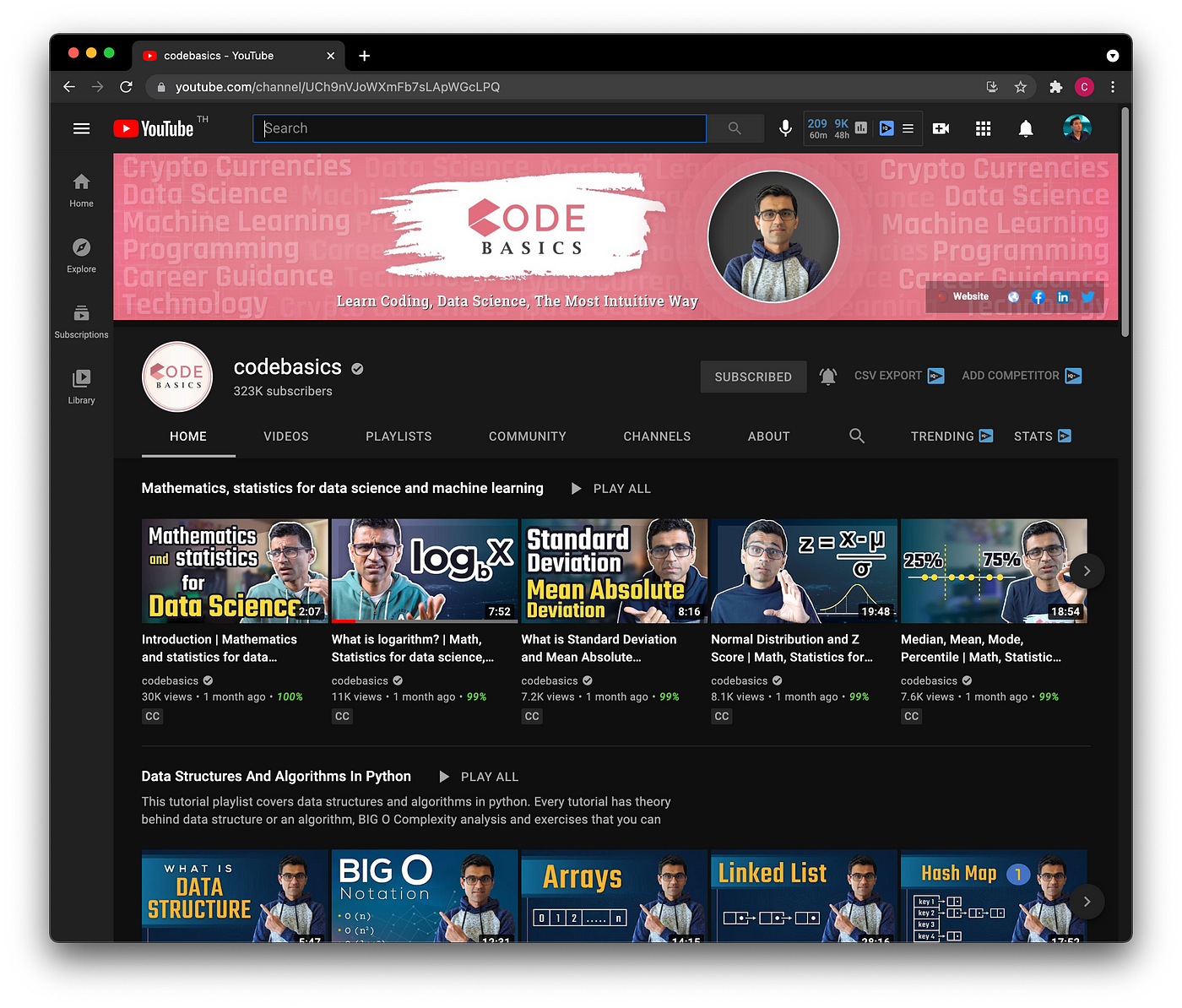The height and width of the screenshot is (1008, 1182).
Task: Open the Standard Deviation video thumbnail
Action: coord(615,571)
